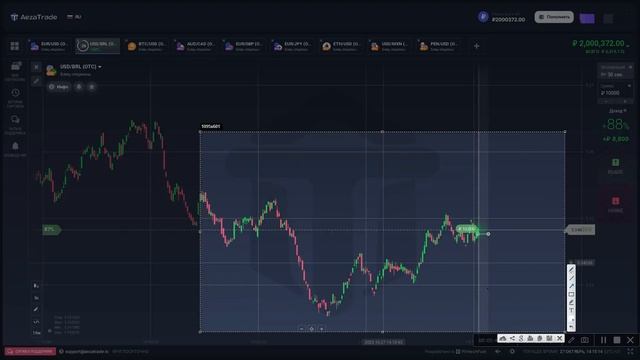Cancel the screenshot selection with X

[560, 338]
